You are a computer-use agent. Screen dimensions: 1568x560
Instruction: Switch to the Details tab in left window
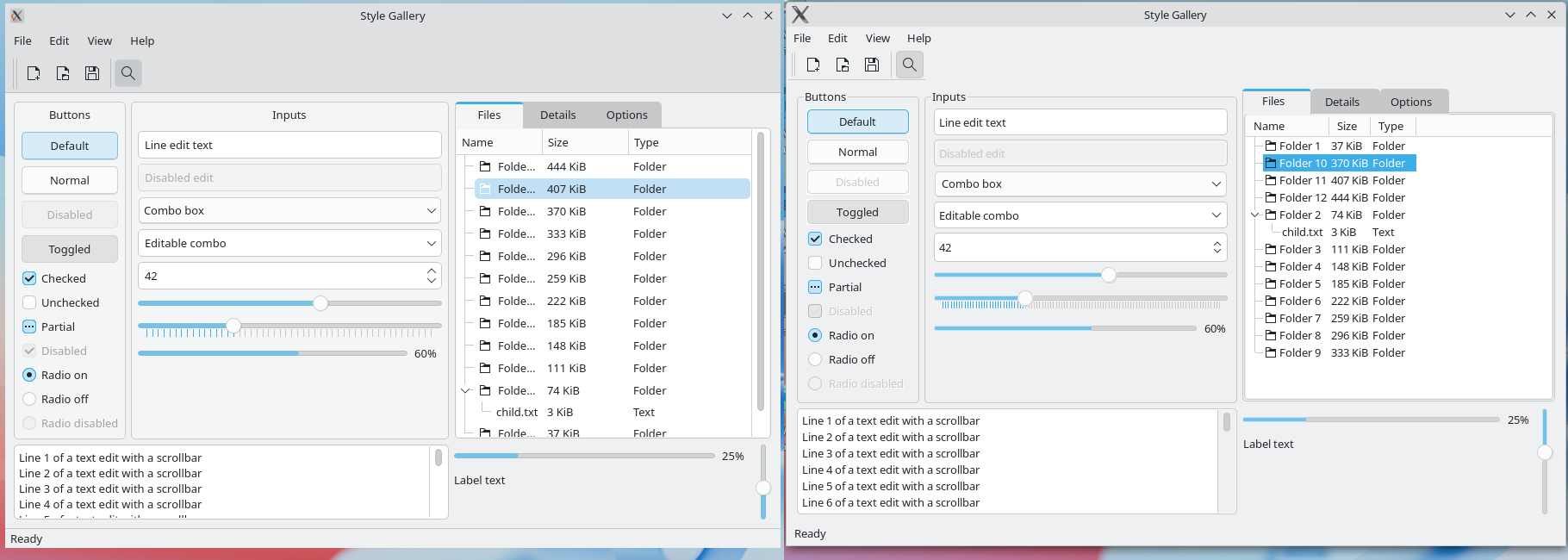[558, 115]
